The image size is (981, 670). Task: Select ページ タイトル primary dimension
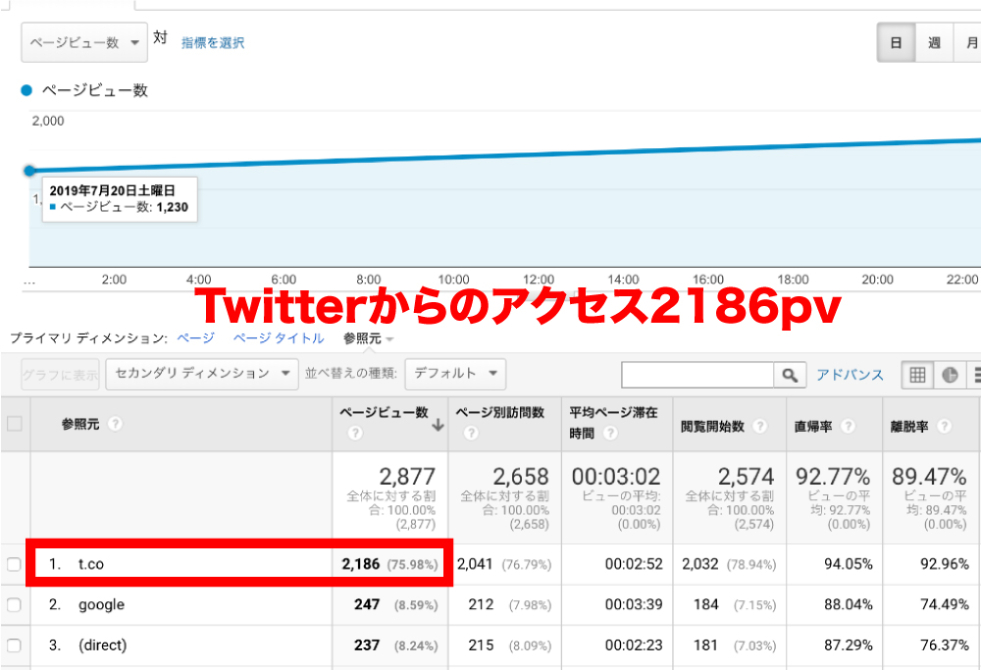278,338
